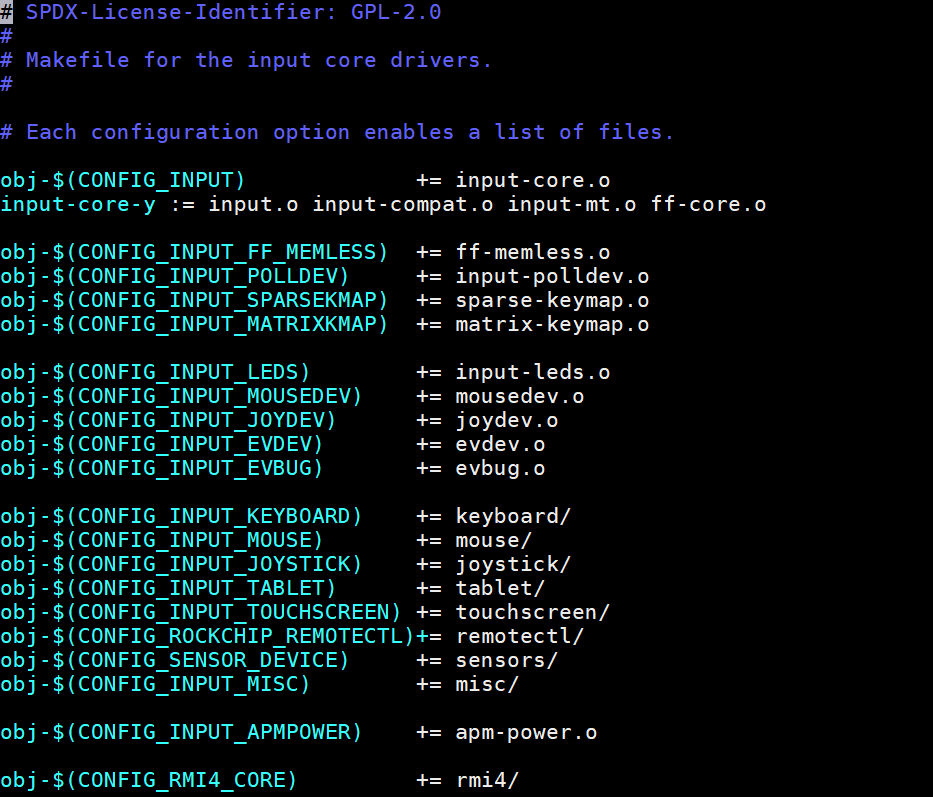Click the remotectl/ directory entry

coord(519,637)
